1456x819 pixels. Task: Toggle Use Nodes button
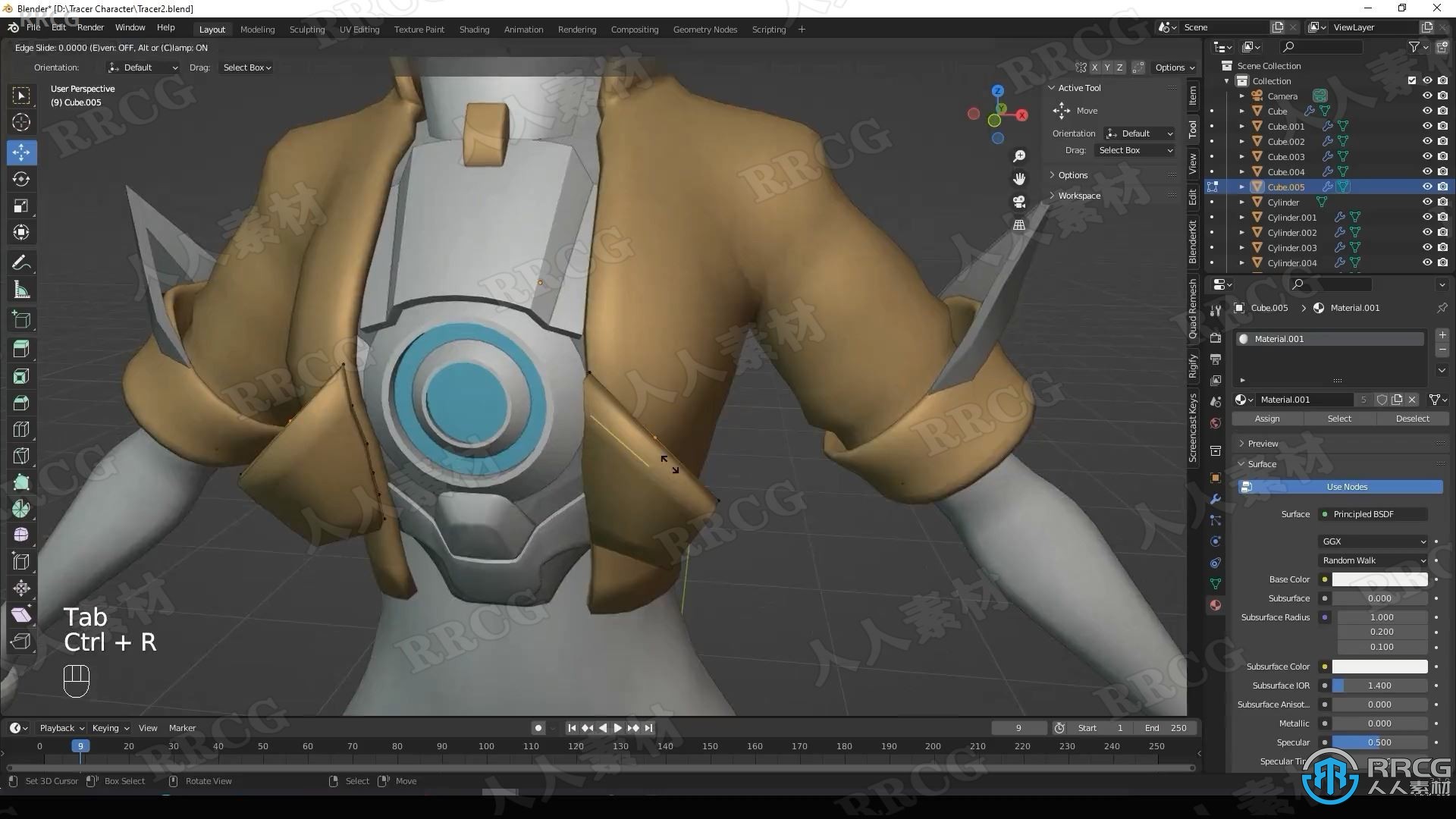[x=1340, y=487]
